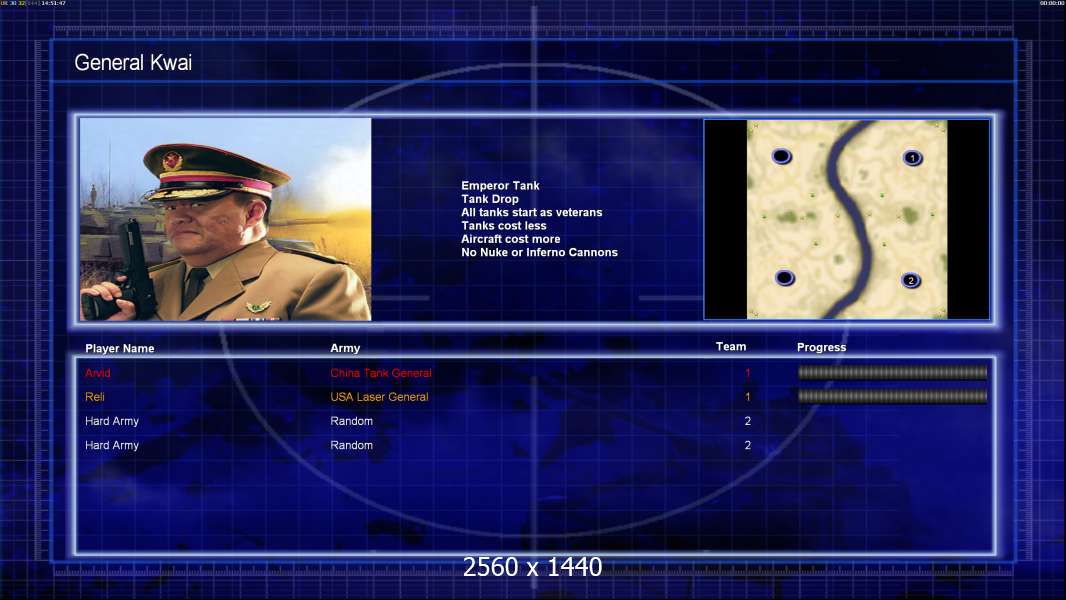Select player name Reli
1066x600 pixels.
[94, 397]
